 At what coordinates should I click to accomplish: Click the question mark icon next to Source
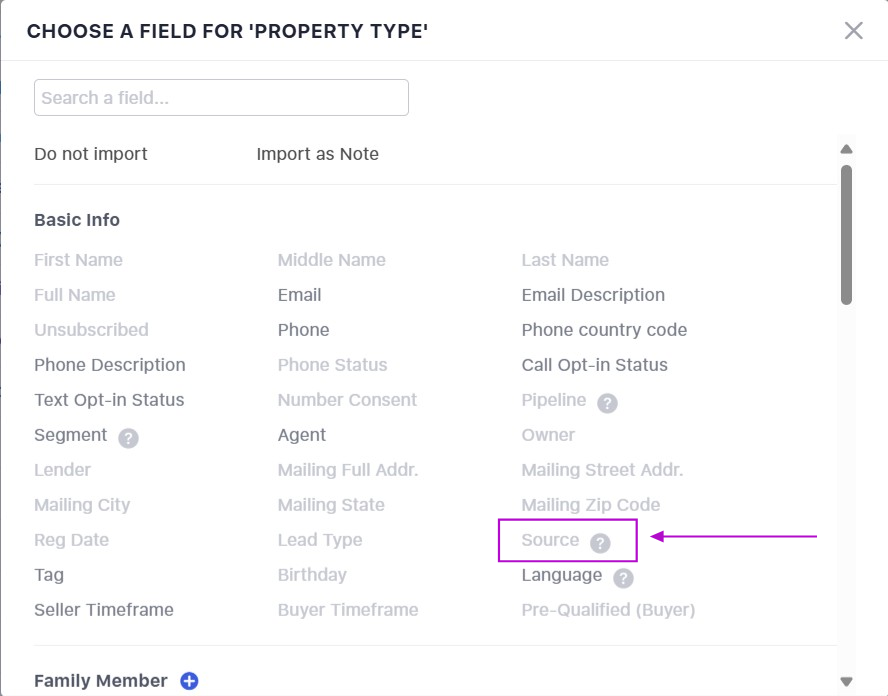point(600,543)
